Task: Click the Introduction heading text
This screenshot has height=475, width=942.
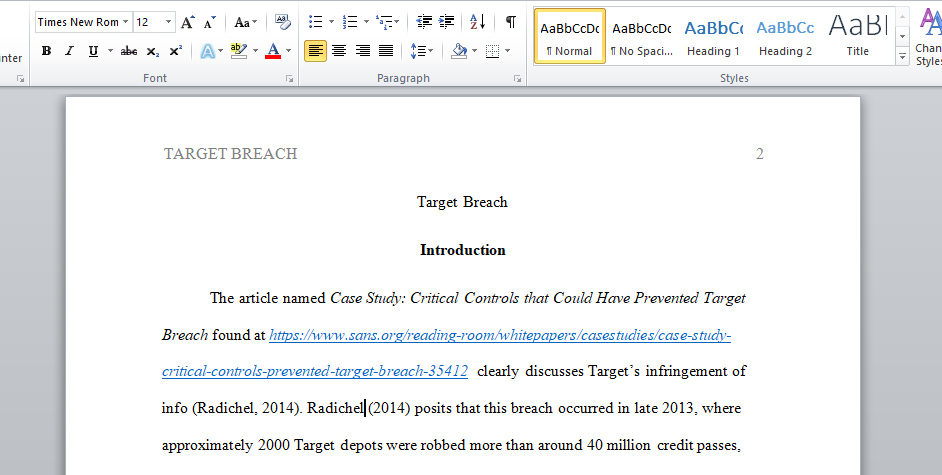Action: [463, 250]
